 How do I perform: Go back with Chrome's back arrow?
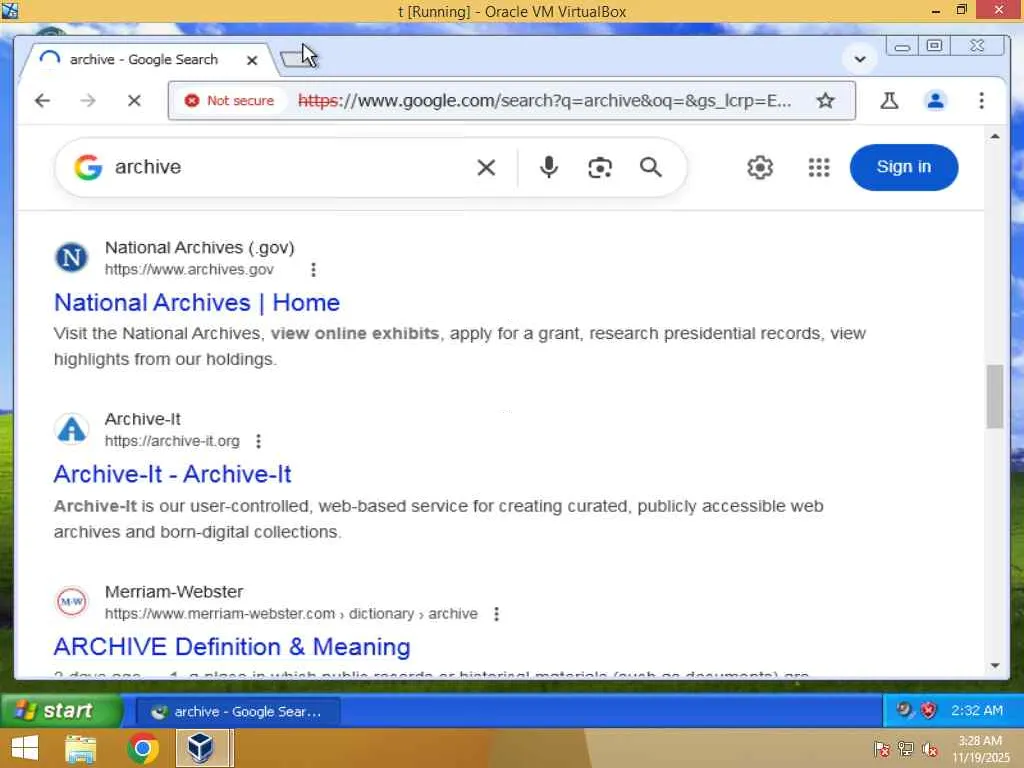(x=42, y=101)
